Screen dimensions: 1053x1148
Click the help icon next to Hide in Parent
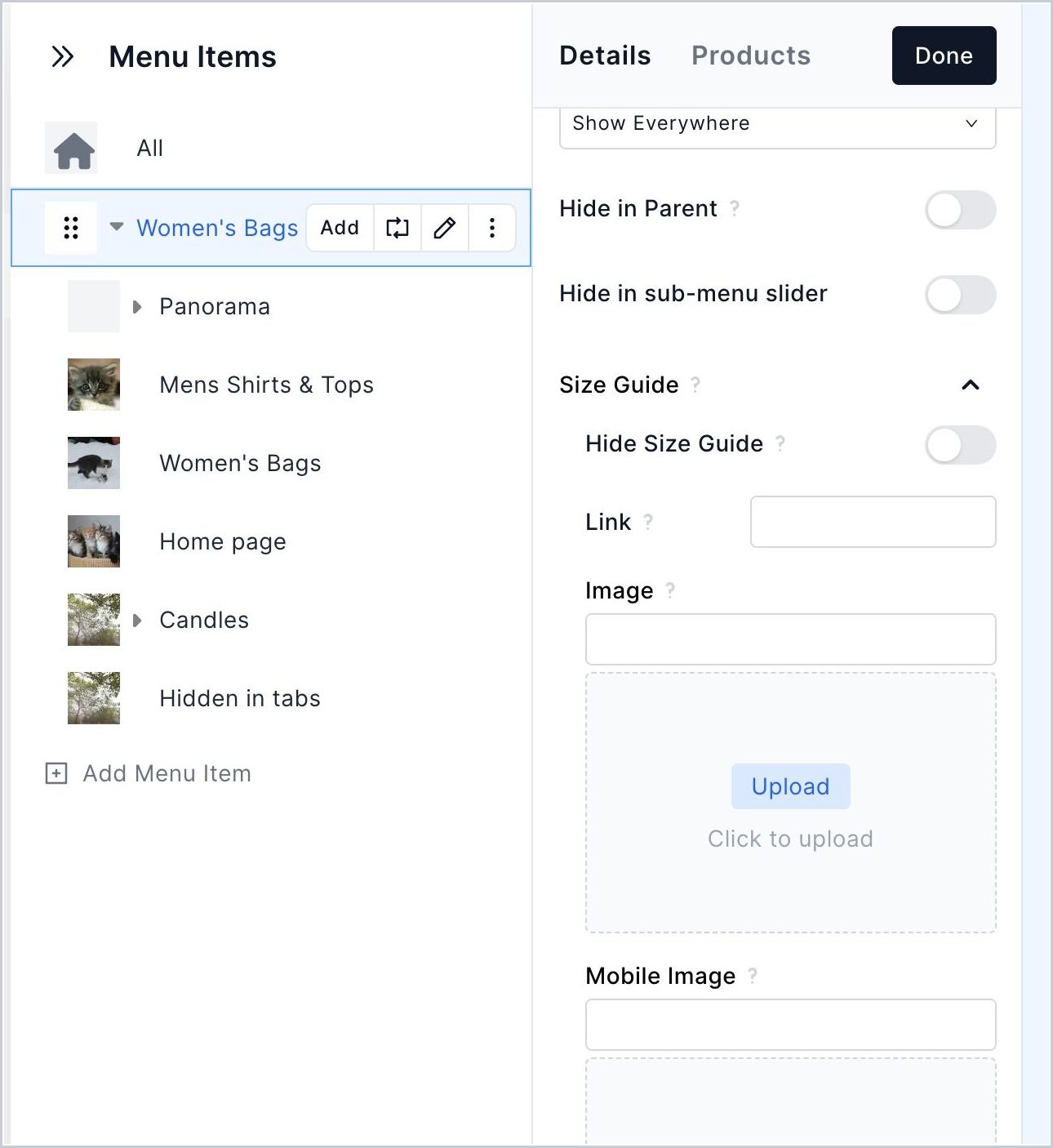[735, 208]
